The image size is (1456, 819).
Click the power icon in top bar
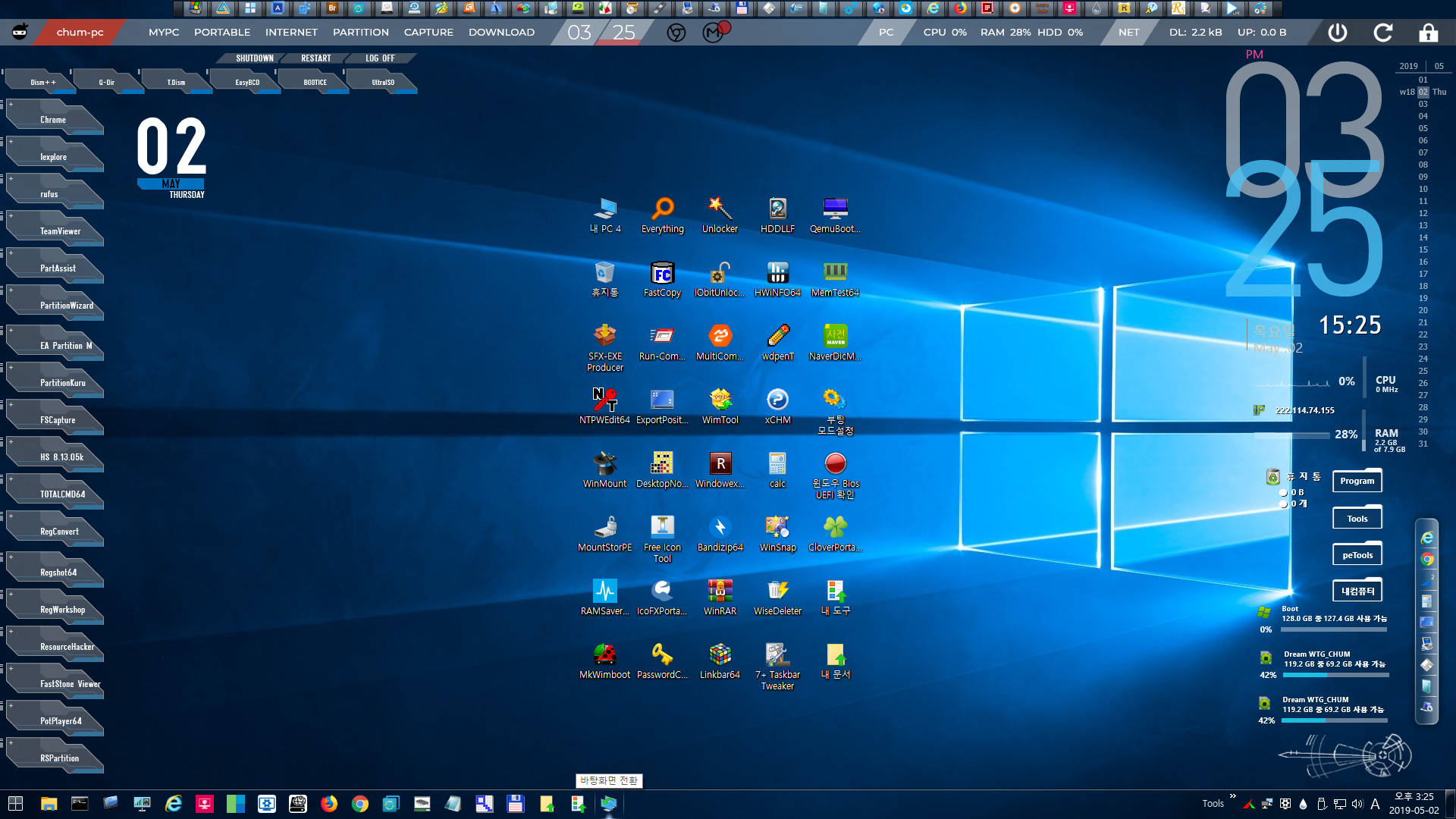1337,33
